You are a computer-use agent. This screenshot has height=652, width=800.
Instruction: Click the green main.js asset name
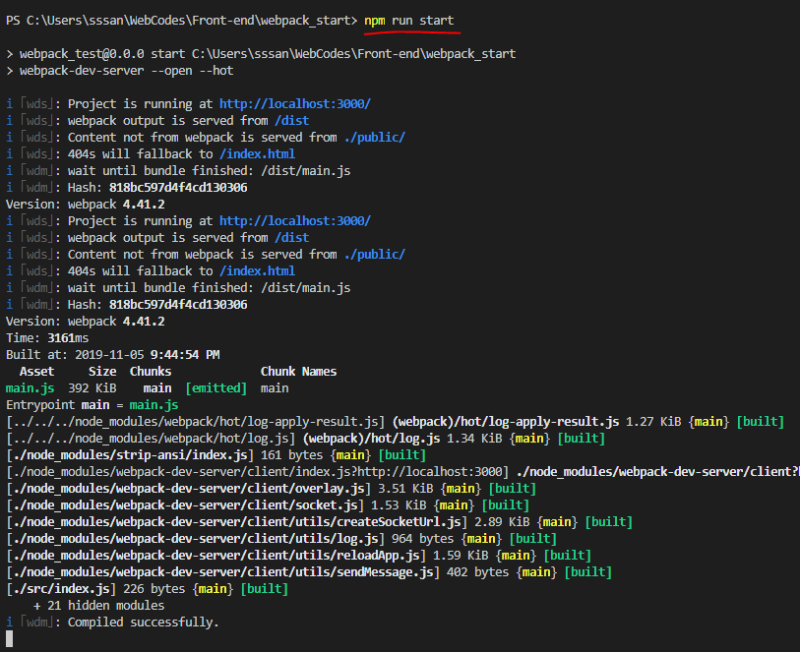(30, 388)
